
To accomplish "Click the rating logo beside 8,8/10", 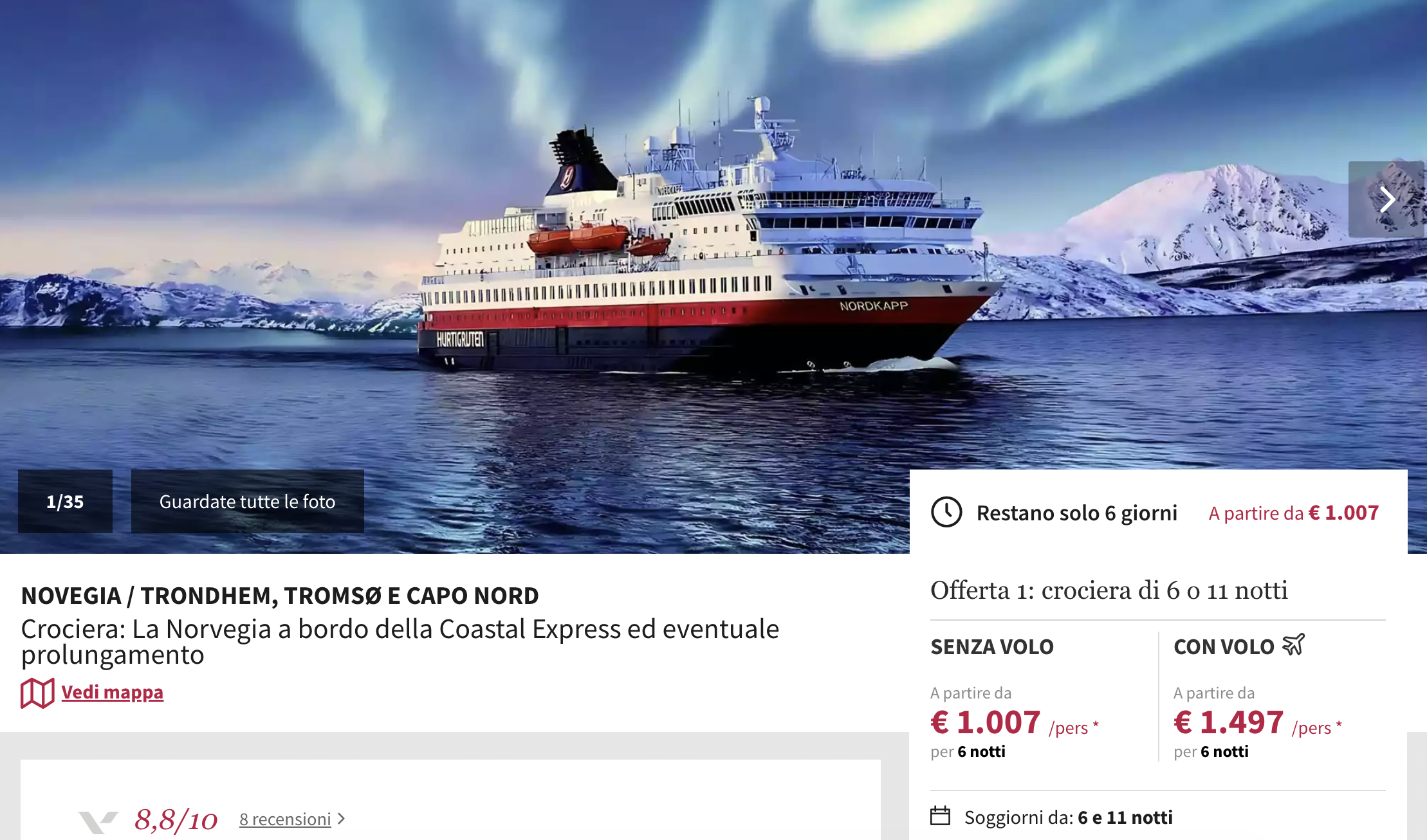I will coord(98,821).
